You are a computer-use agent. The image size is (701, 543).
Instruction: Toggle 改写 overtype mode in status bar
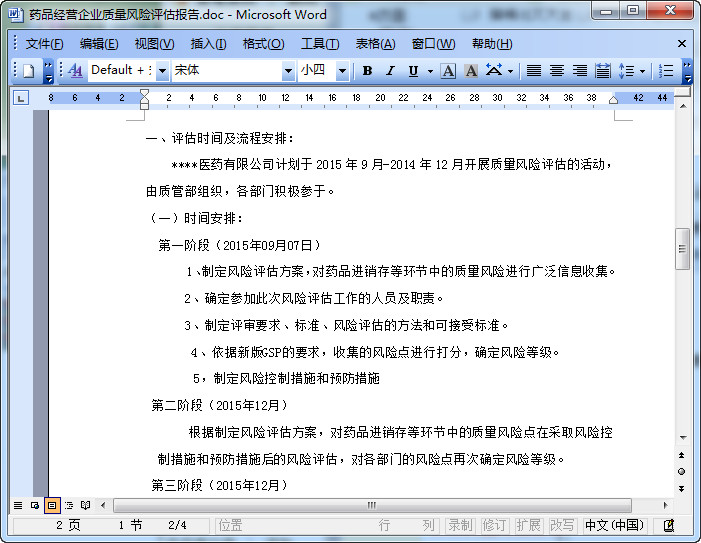click(x=562, y=525)
